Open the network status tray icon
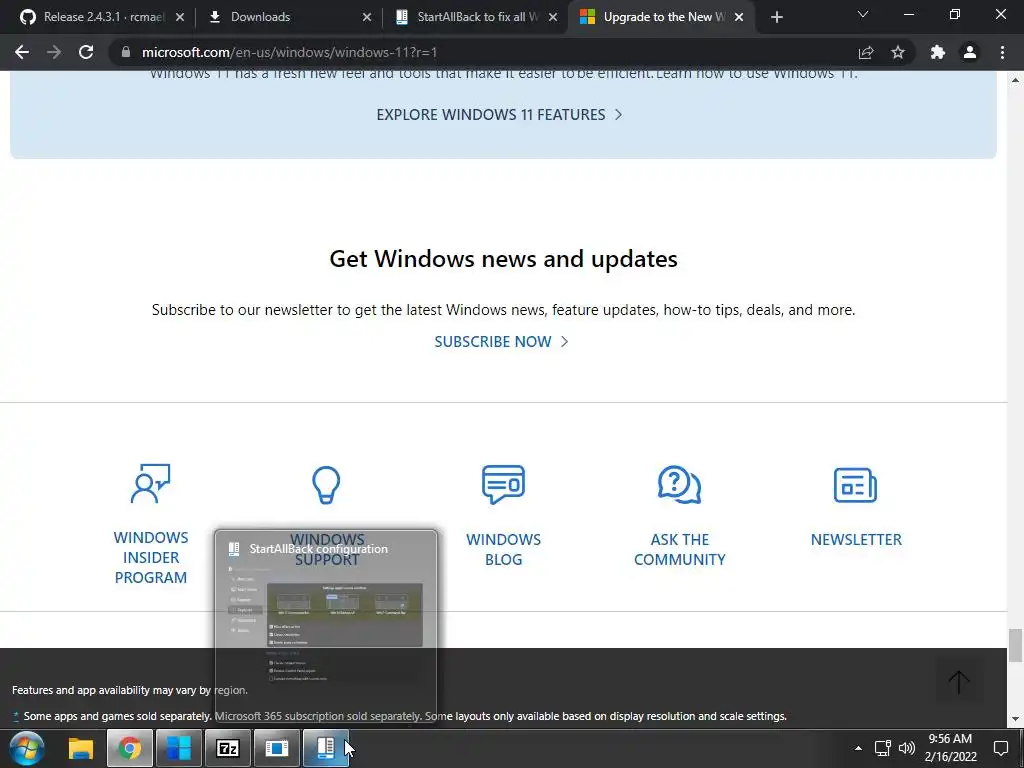 coord(883,748)
